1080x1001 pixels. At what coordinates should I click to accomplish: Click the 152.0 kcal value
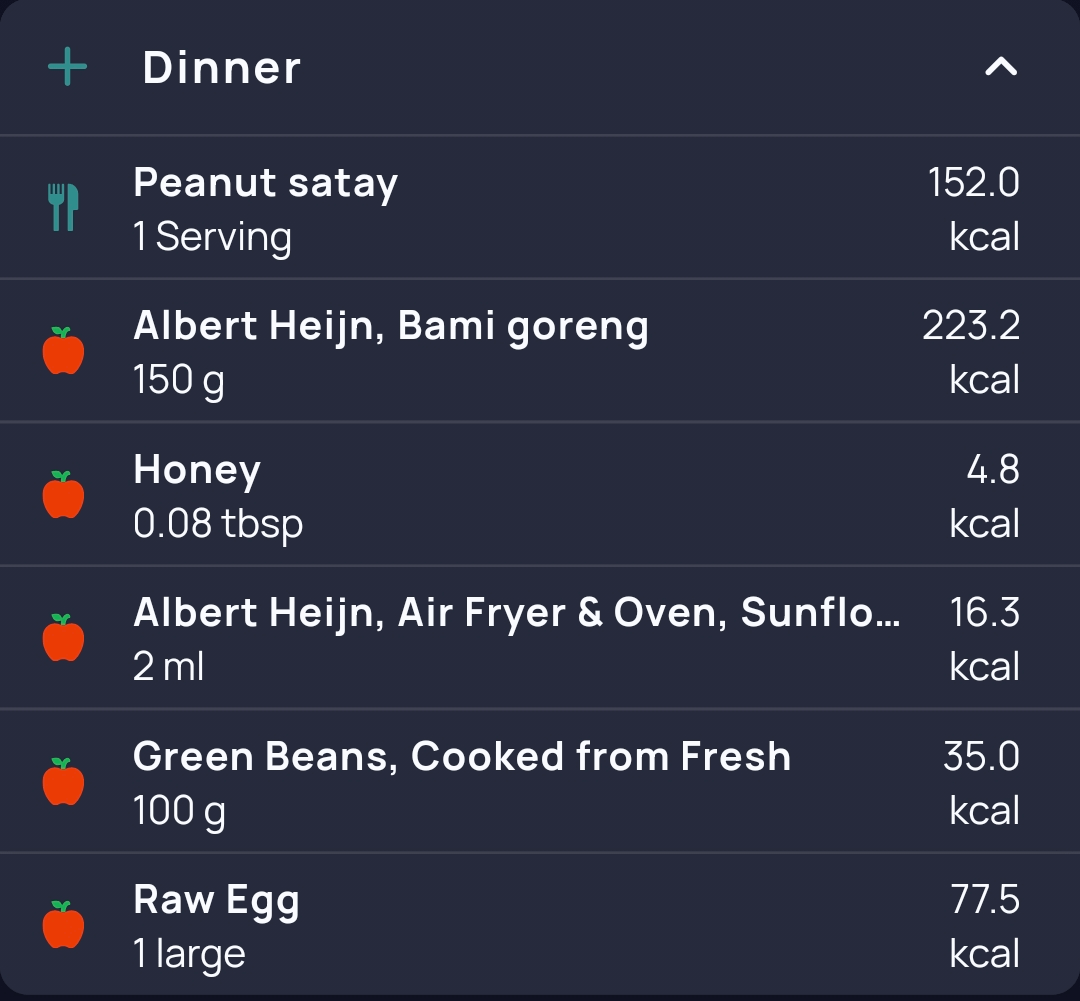[973, 209]
